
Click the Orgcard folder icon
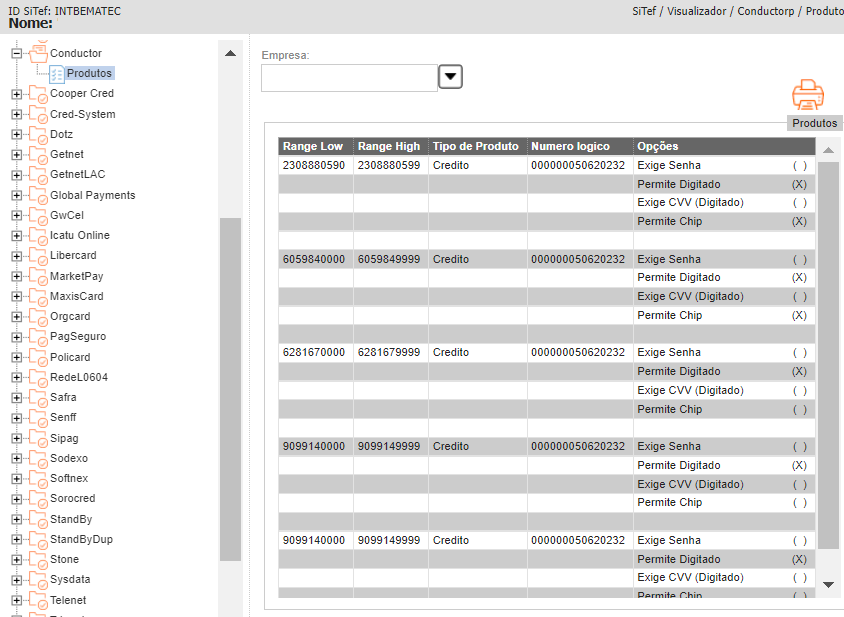pyautogui.click(x=38, y=317)
